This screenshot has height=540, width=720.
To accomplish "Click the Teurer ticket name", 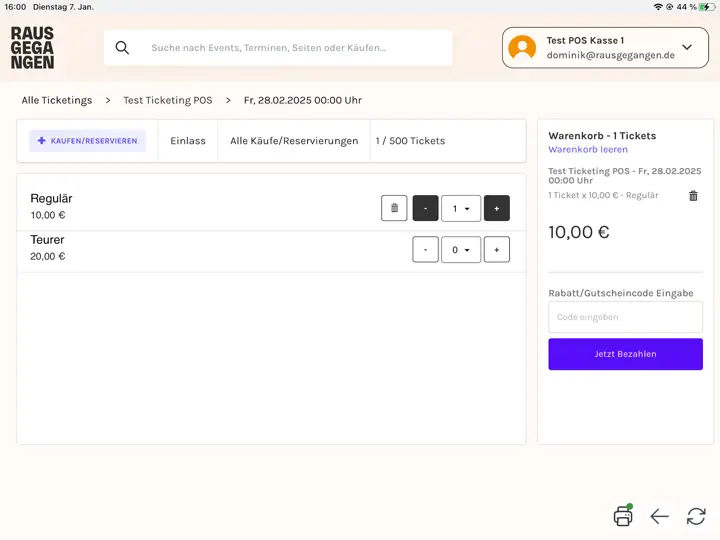I will [47, 240].
